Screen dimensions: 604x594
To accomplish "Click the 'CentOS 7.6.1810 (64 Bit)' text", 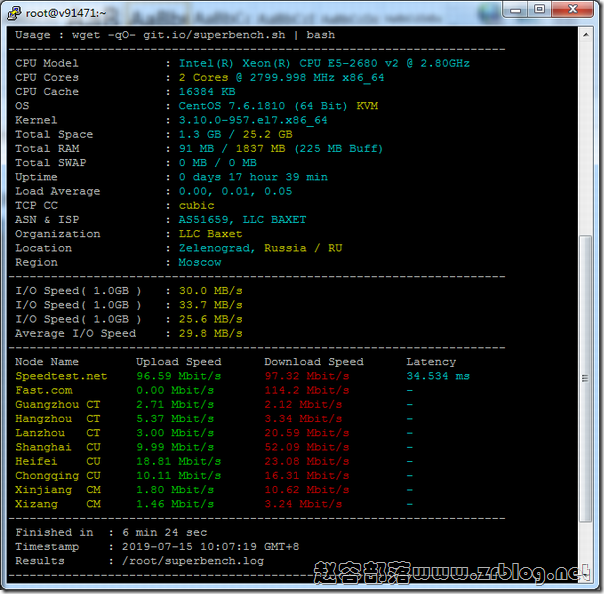I will (x=263, y=106).
